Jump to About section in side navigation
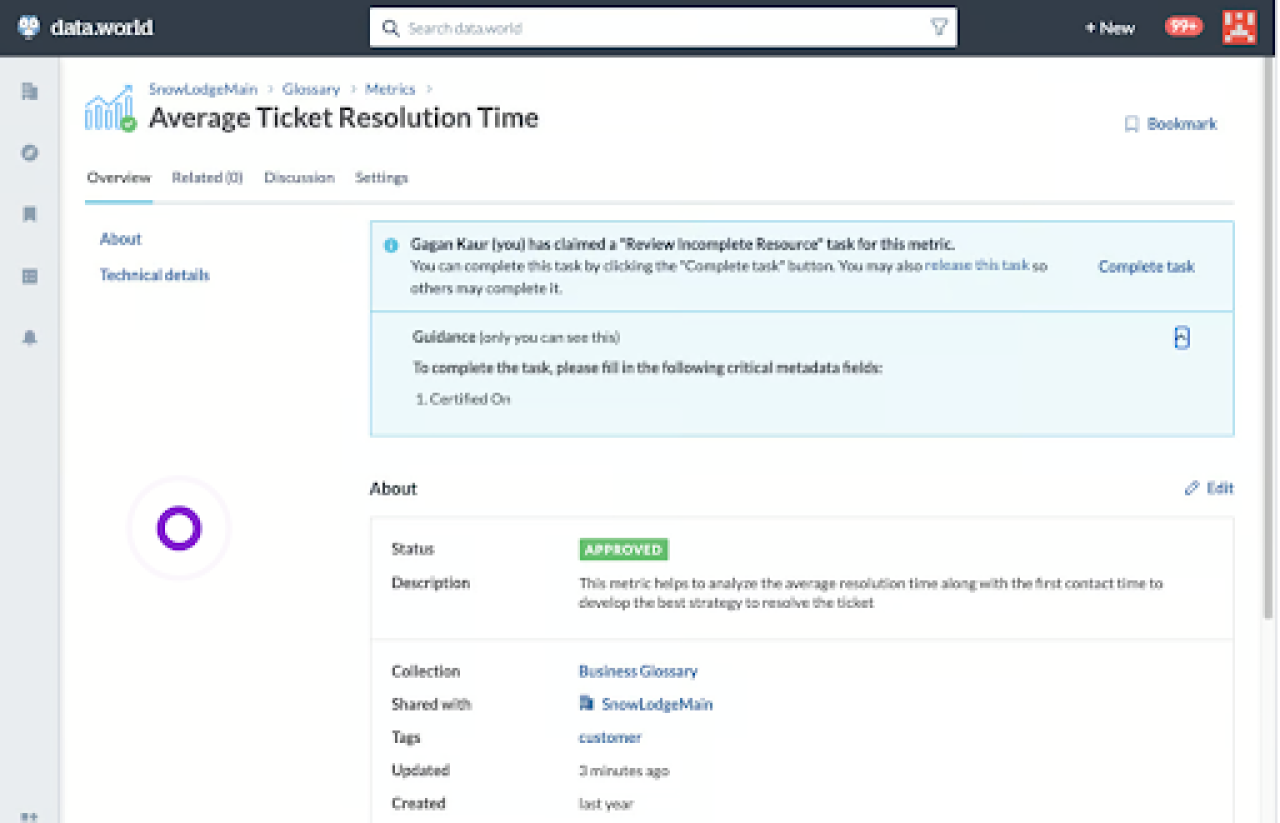The image size is (1280, 823). pos(121,239)
